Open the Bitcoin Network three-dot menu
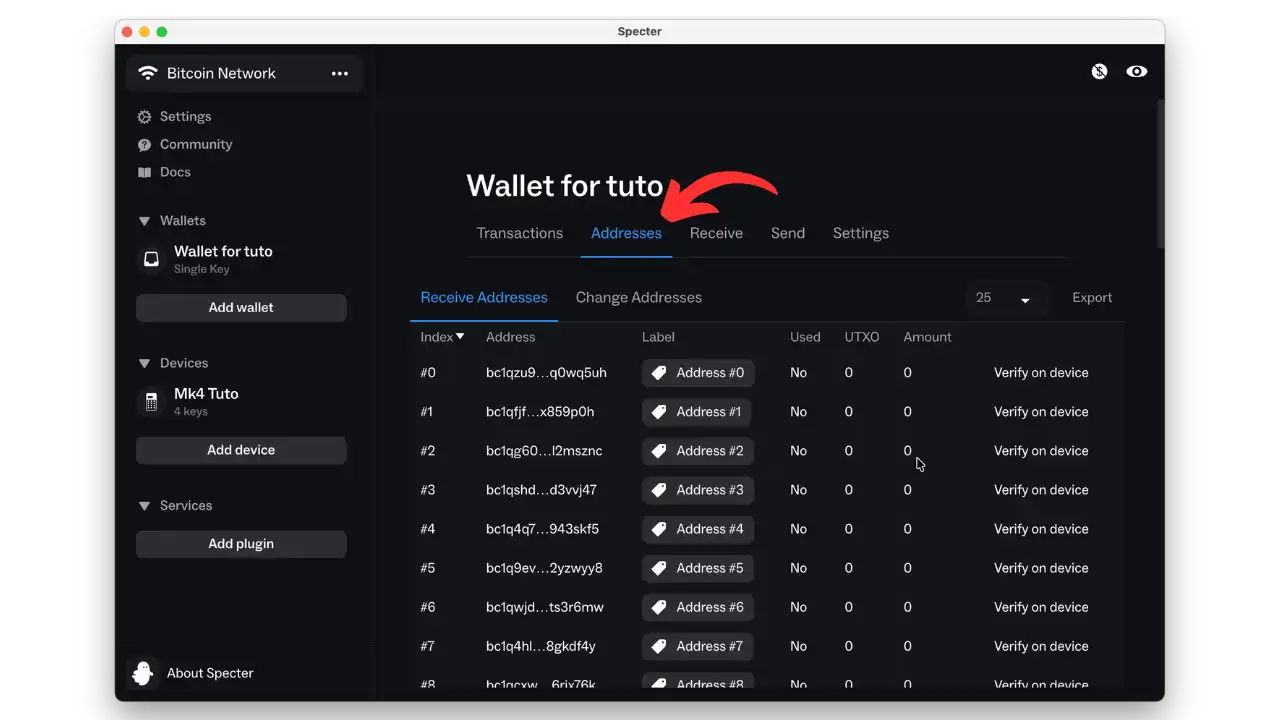Screen dimensions: 1280x720 tap(340, 73)
